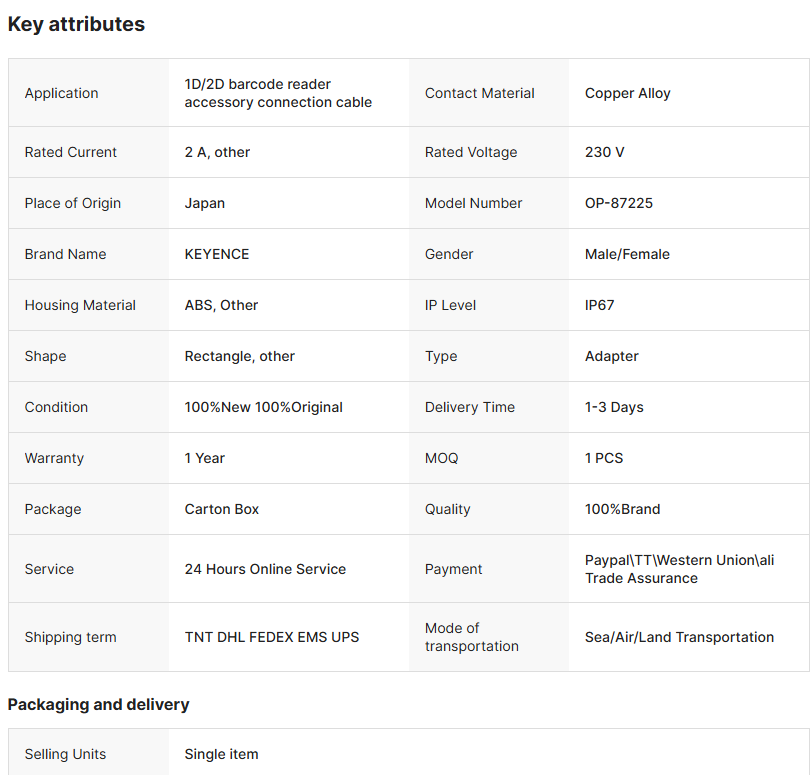Image resolution: width=810 pixels, height=775 pixels.
Task: Click the Adapter type value
Action: point(611,356)
